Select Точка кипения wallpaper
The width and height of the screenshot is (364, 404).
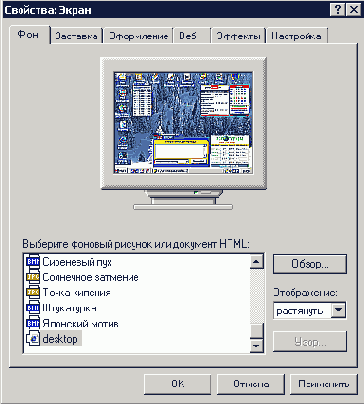(76, 293)
